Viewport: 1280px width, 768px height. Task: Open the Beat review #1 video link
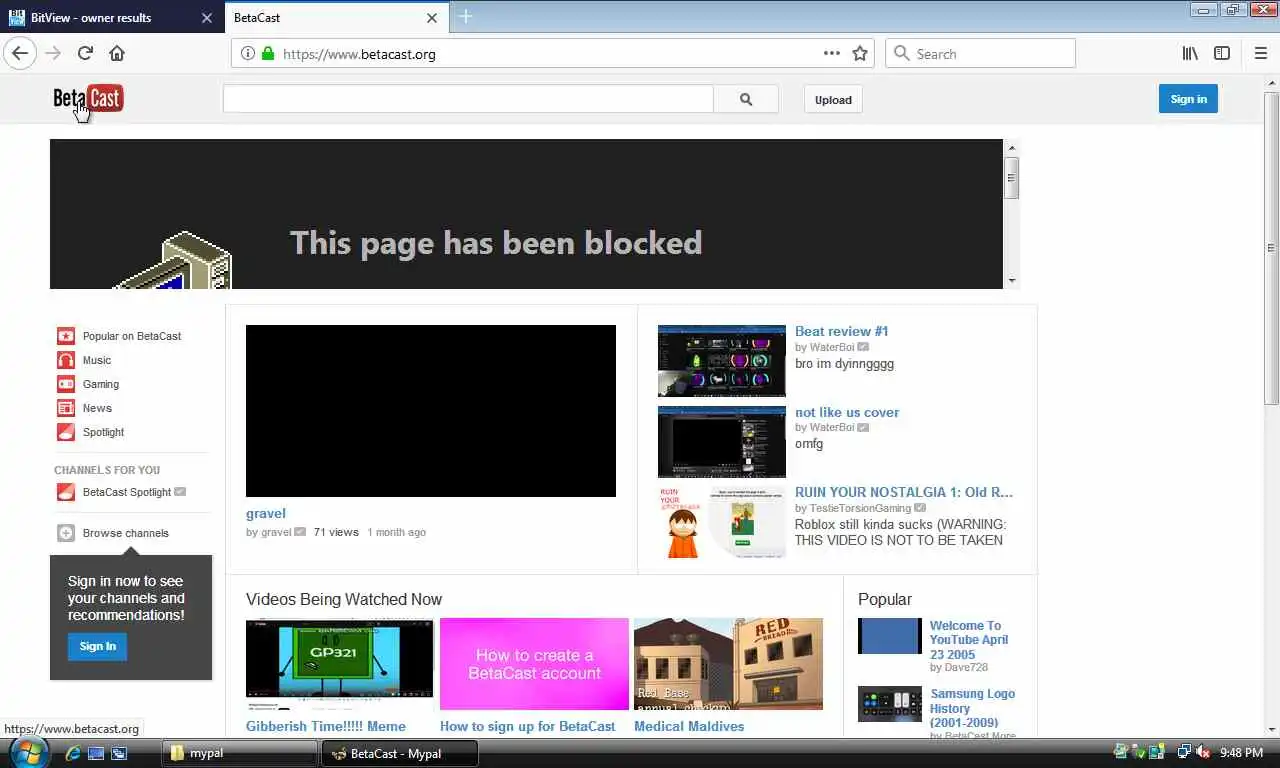(x=841, y=331)
